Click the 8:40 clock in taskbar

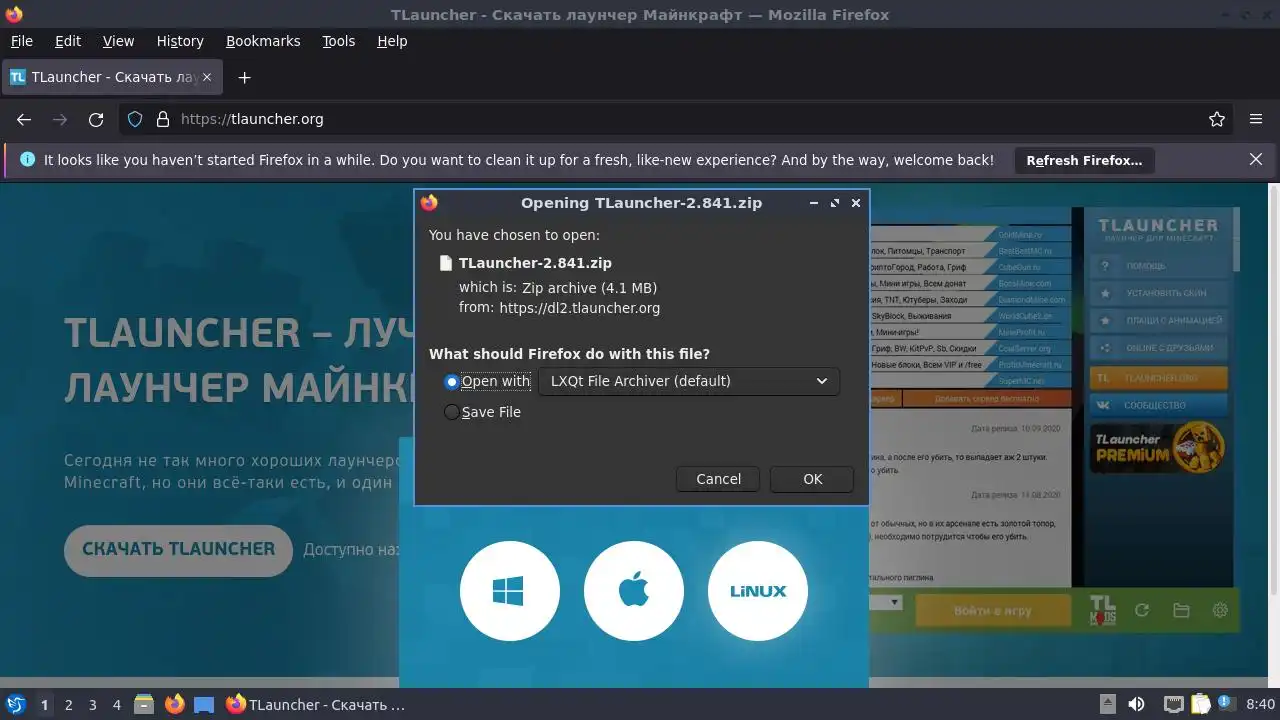point(1260,704)
